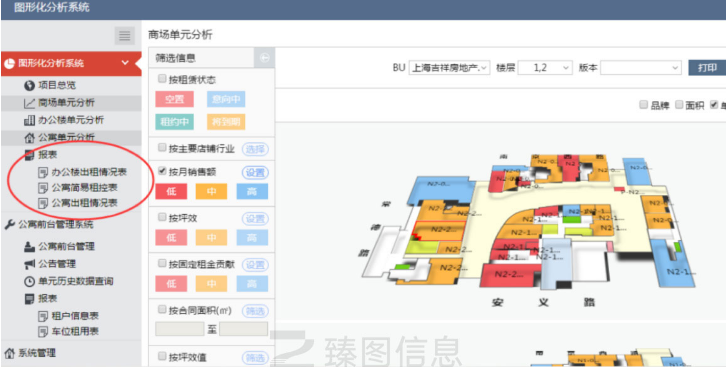Click the document icon beside 公寓出租情况表

click(43, 203)
